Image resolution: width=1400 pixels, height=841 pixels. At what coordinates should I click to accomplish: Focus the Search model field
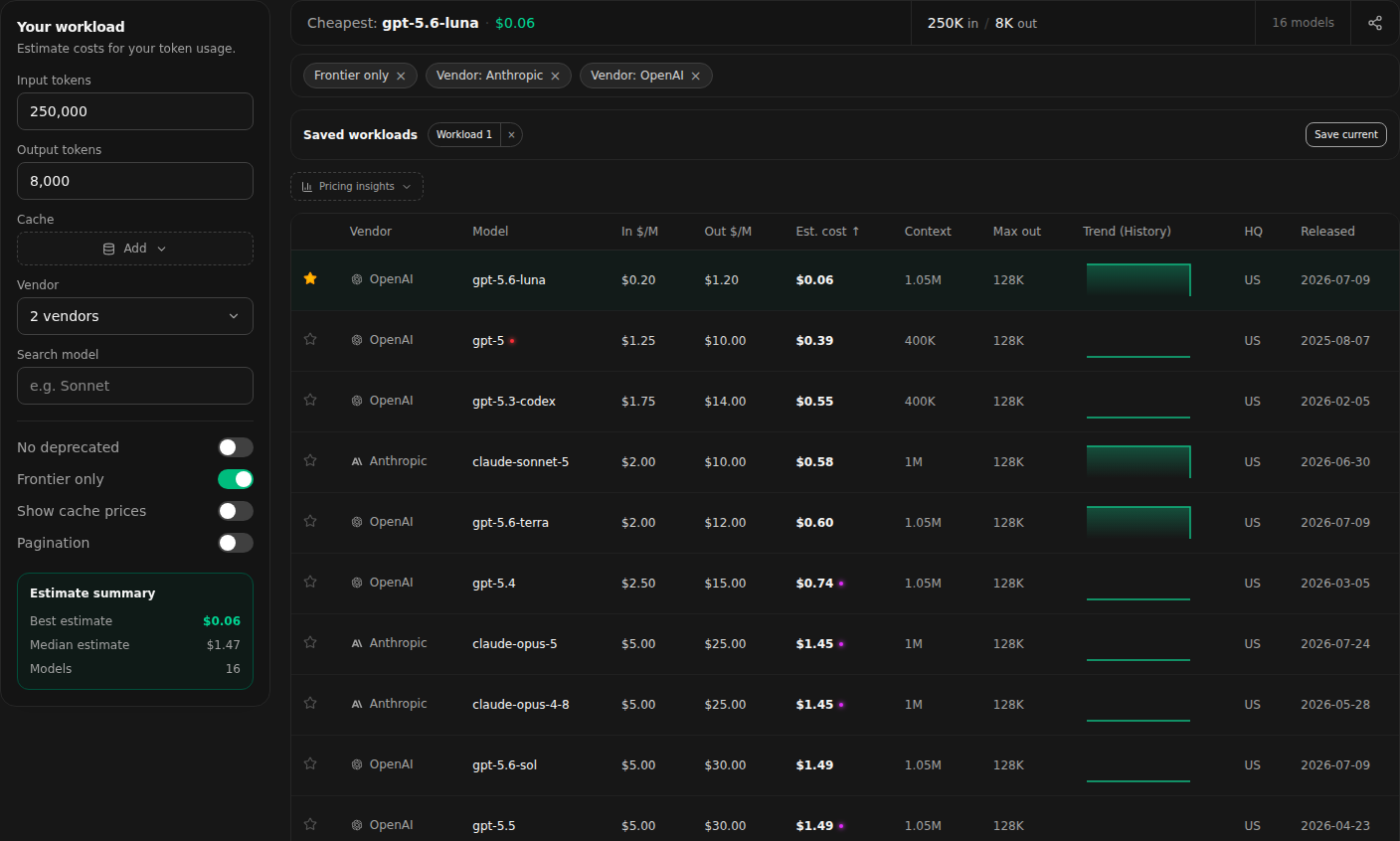click(x=135, y=386)
